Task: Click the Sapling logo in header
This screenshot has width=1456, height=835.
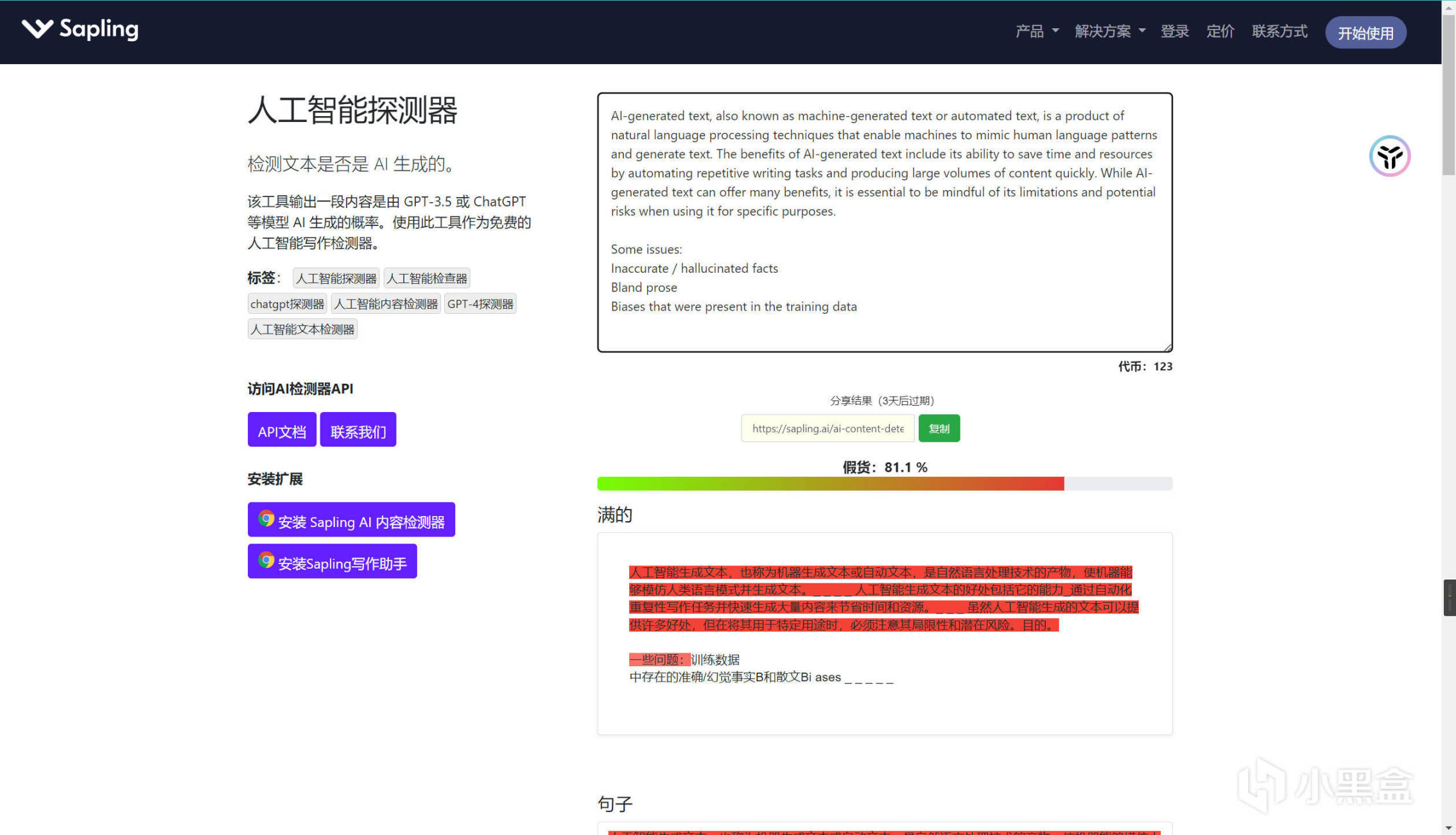Action: tap(80, 30)
